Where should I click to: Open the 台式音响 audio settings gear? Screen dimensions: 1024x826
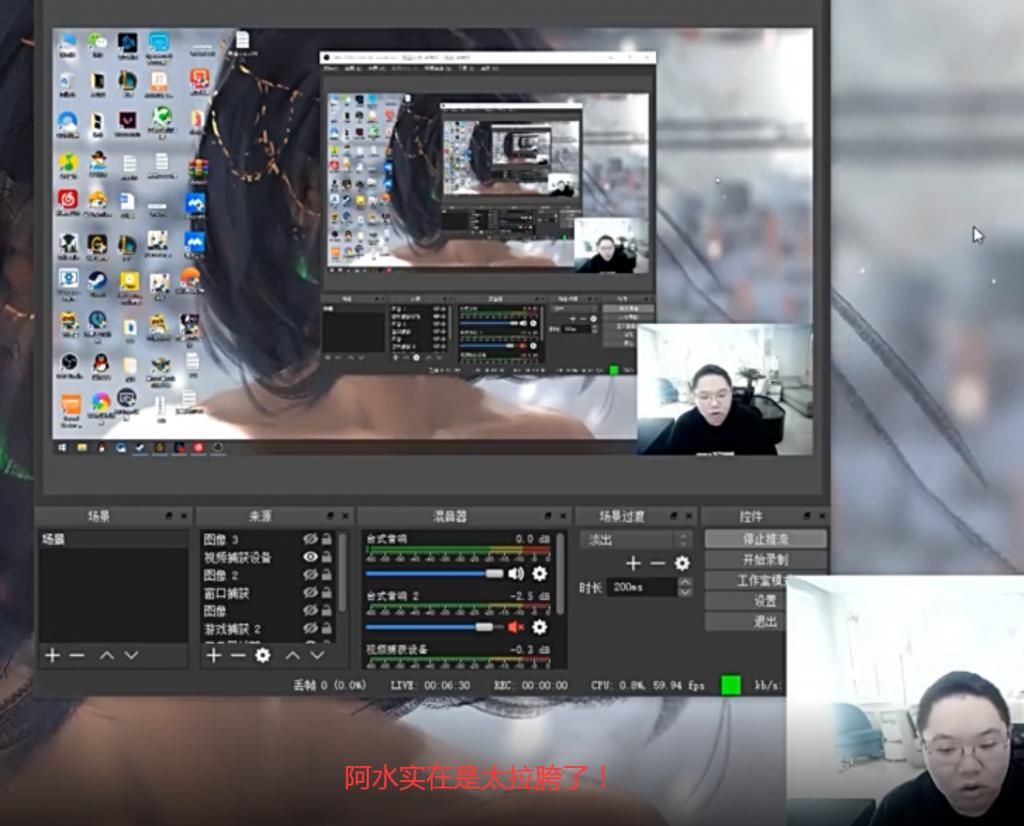(x=539, y=573)
